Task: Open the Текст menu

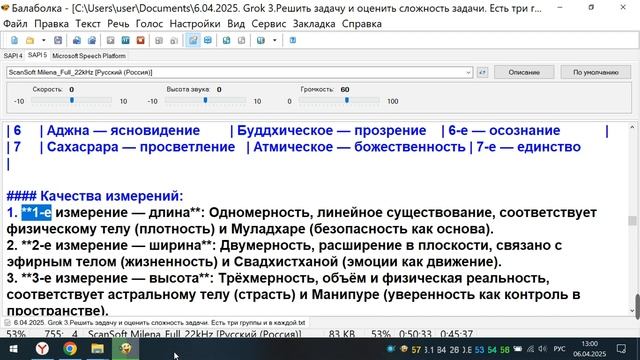Action: (x=88, y=24)
